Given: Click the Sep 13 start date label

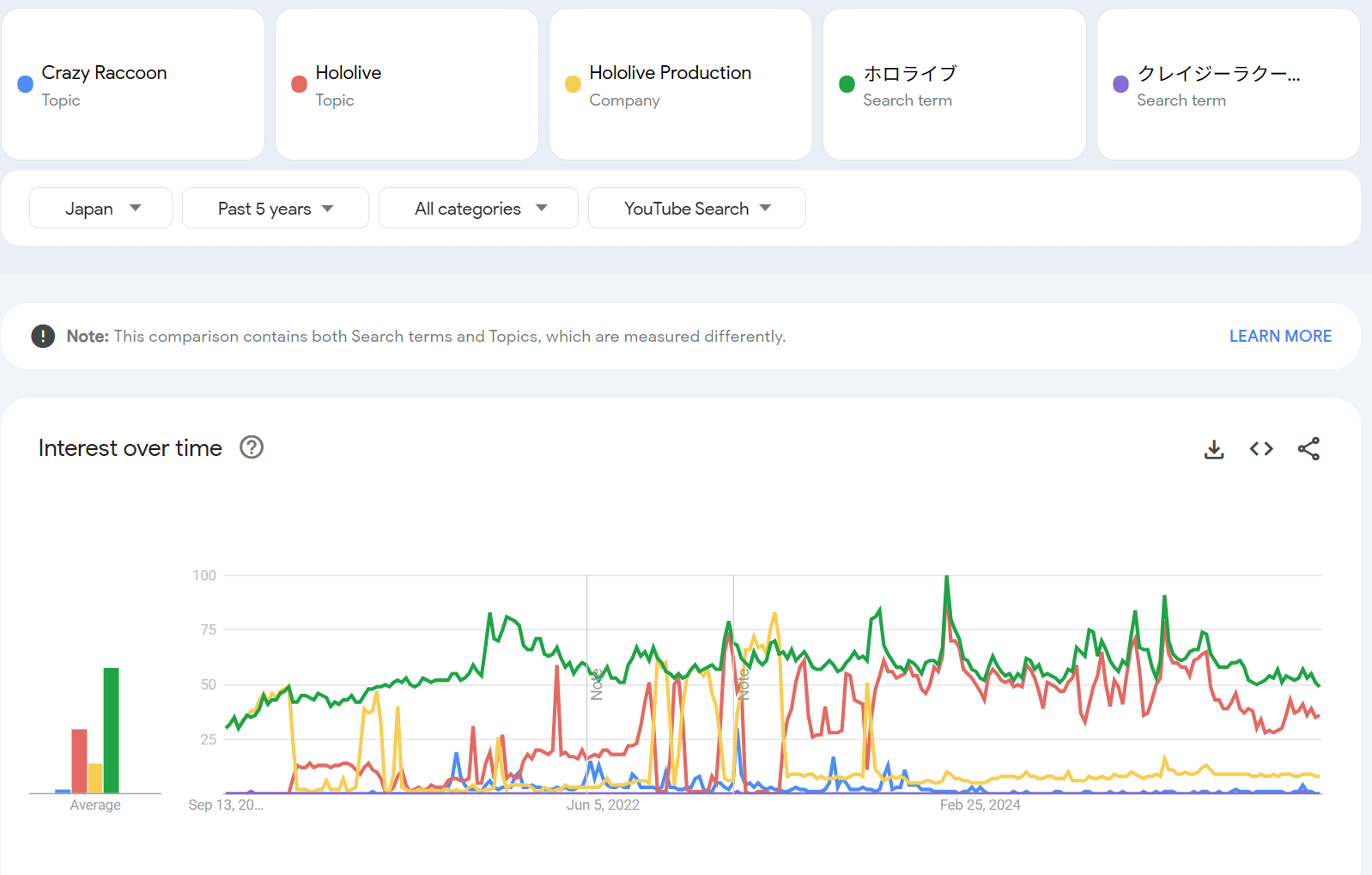Looking at the screenshot, I should point(226,805).
